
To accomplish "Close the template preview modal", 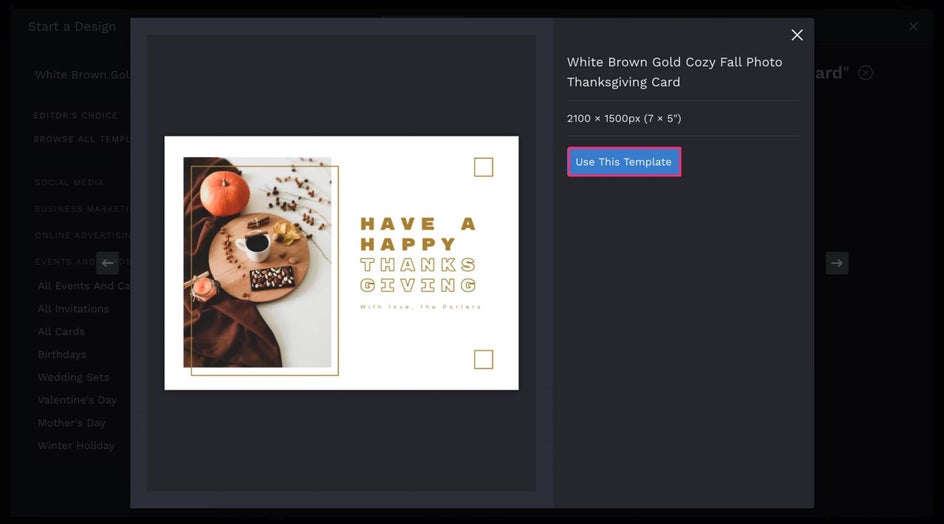I will pos(796,35).
